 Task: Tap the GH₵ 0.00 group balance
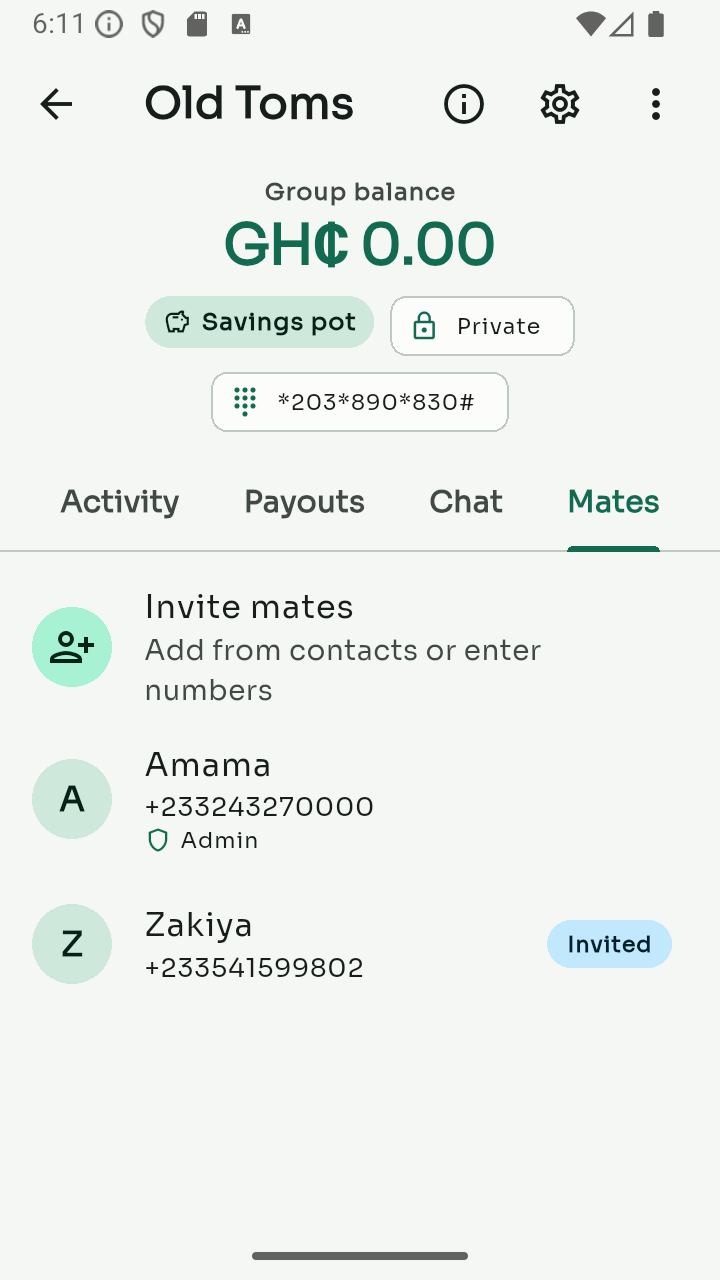point(360,244)
